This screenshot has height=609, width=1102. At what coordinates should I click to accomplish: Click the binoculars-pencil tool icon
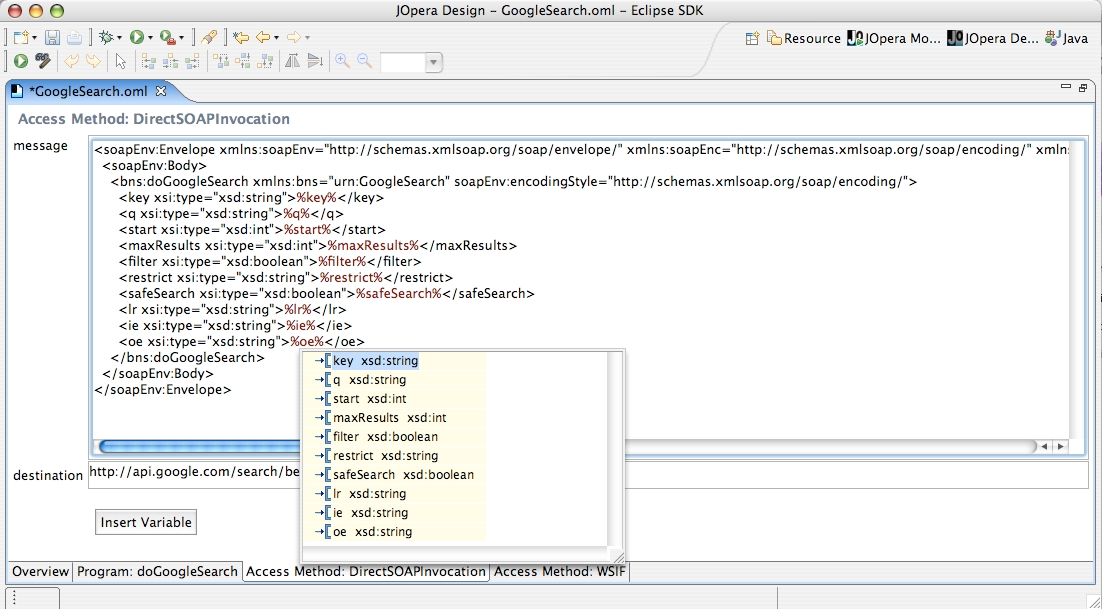43,62
